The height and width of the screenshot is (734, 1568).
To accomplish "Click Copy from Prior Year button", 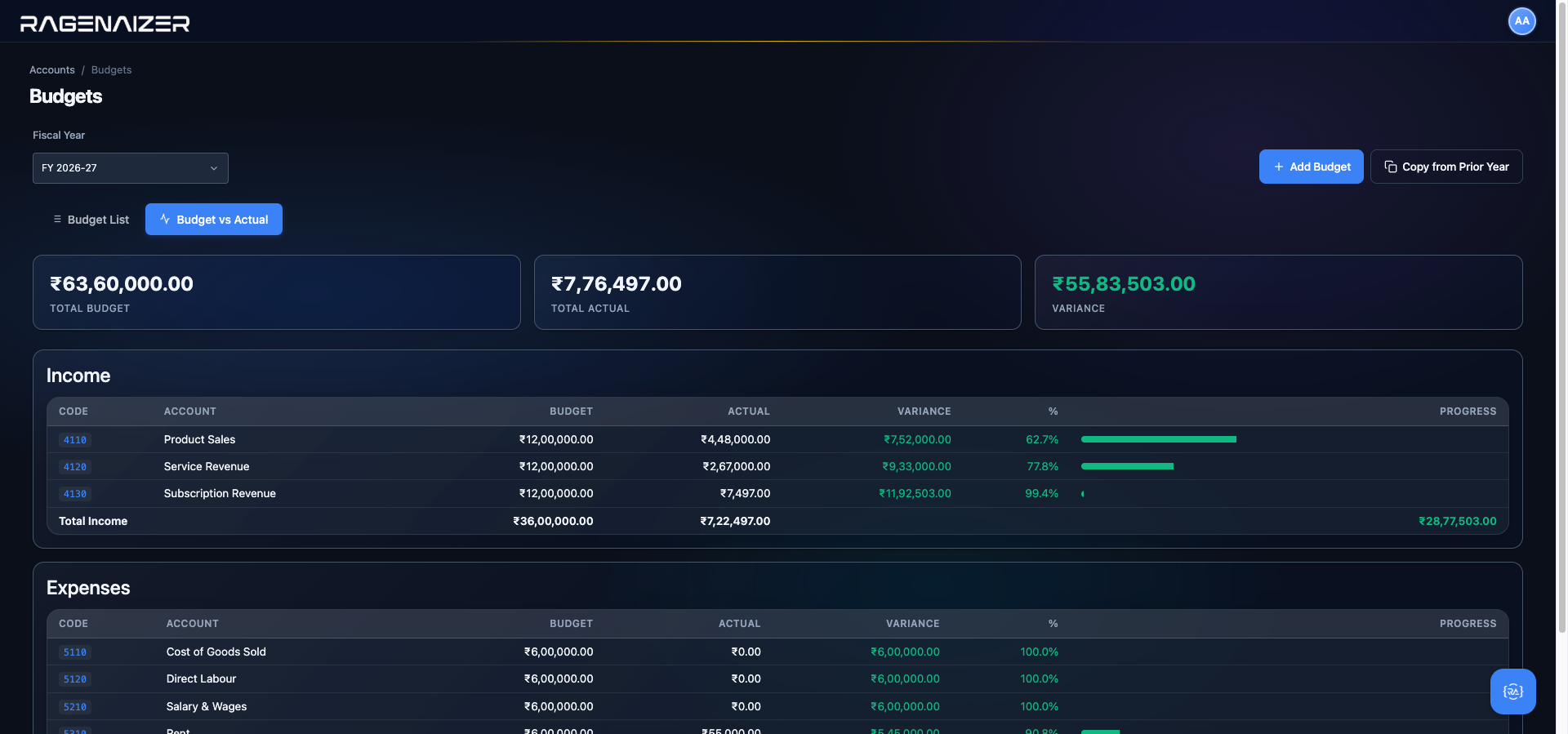I will pyautogui.click(x=1446, y=167).
